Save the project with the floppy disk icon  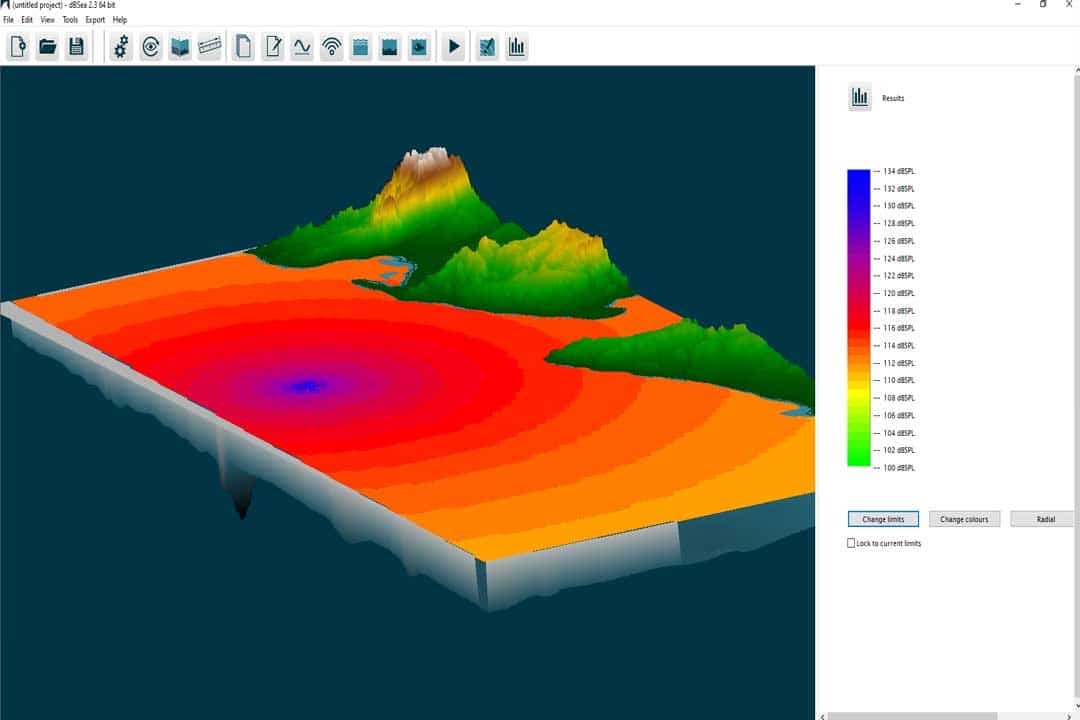point(76,46)
